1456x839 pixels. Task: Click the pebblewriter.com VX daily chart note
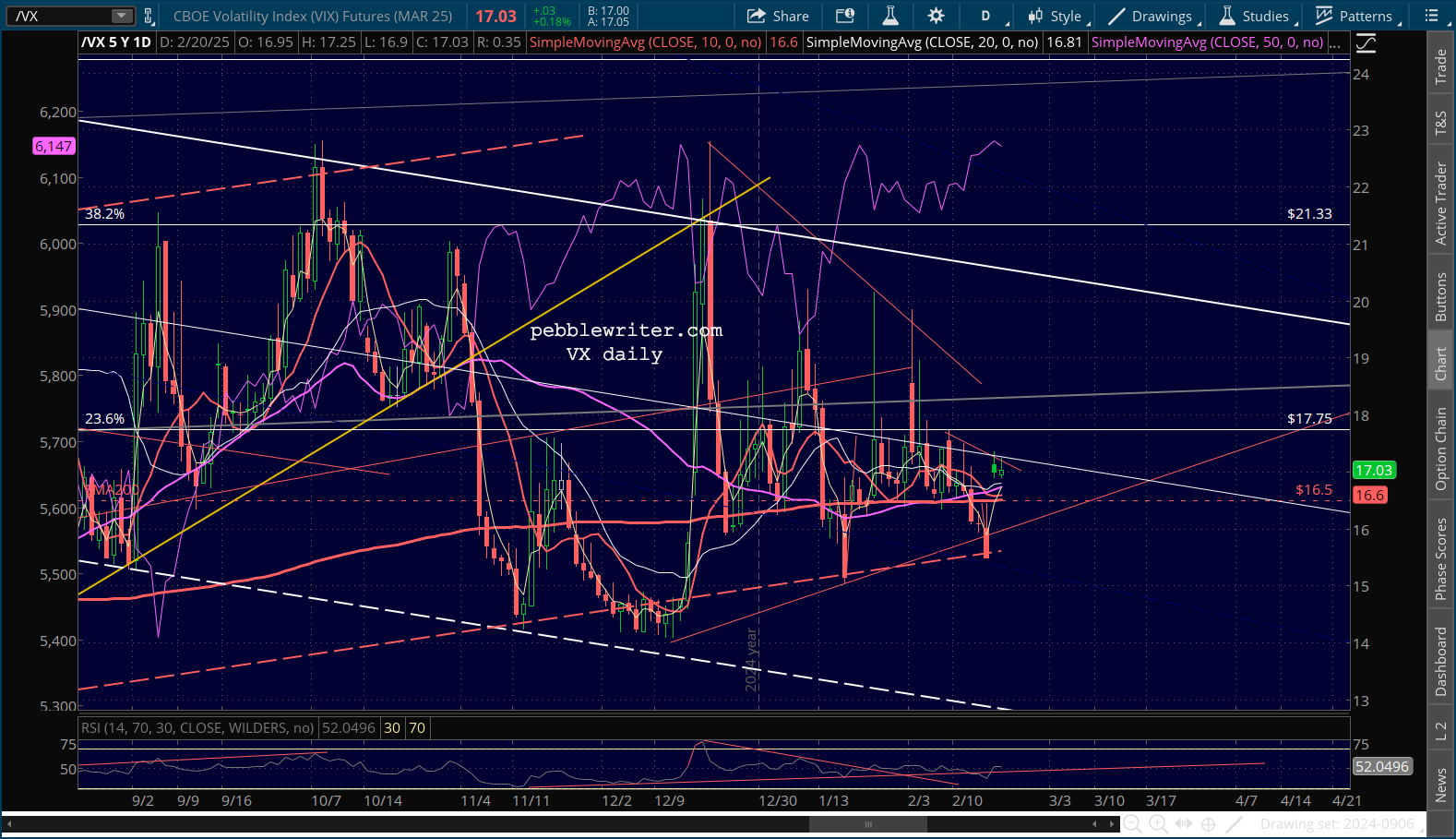coord(627,342)
